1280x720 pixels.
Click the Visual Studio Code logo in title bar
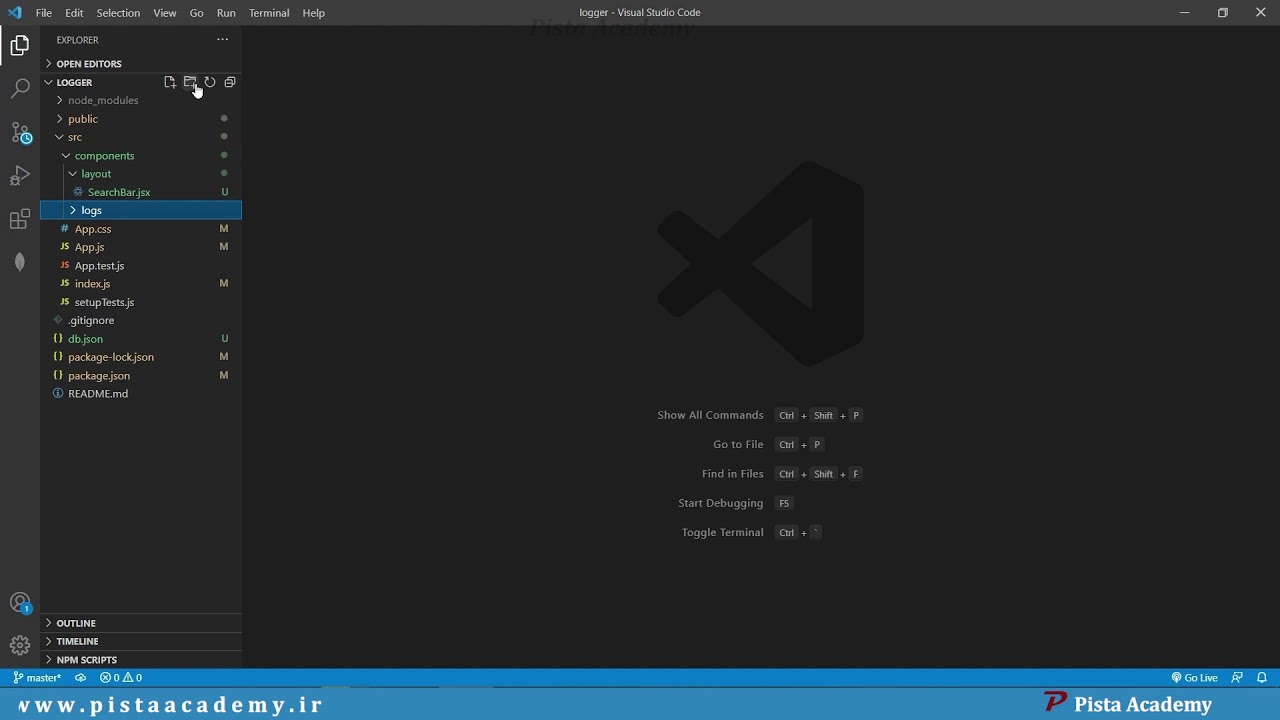(x=14, y=13)
